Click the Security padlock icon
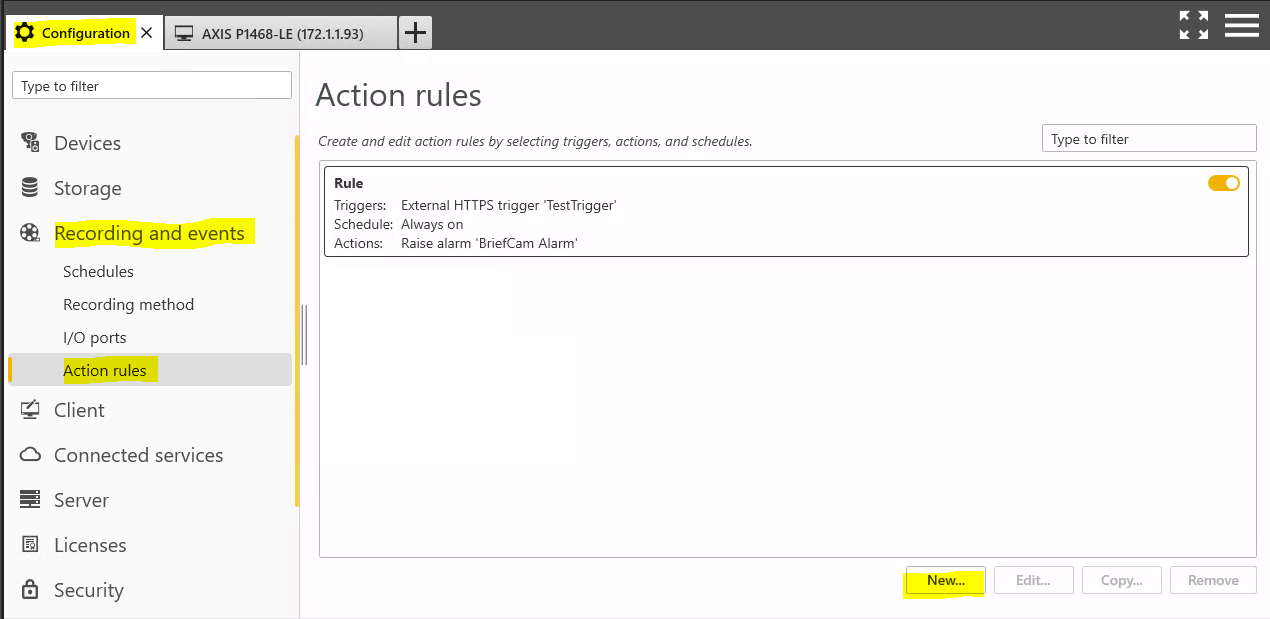 [30, 589]
